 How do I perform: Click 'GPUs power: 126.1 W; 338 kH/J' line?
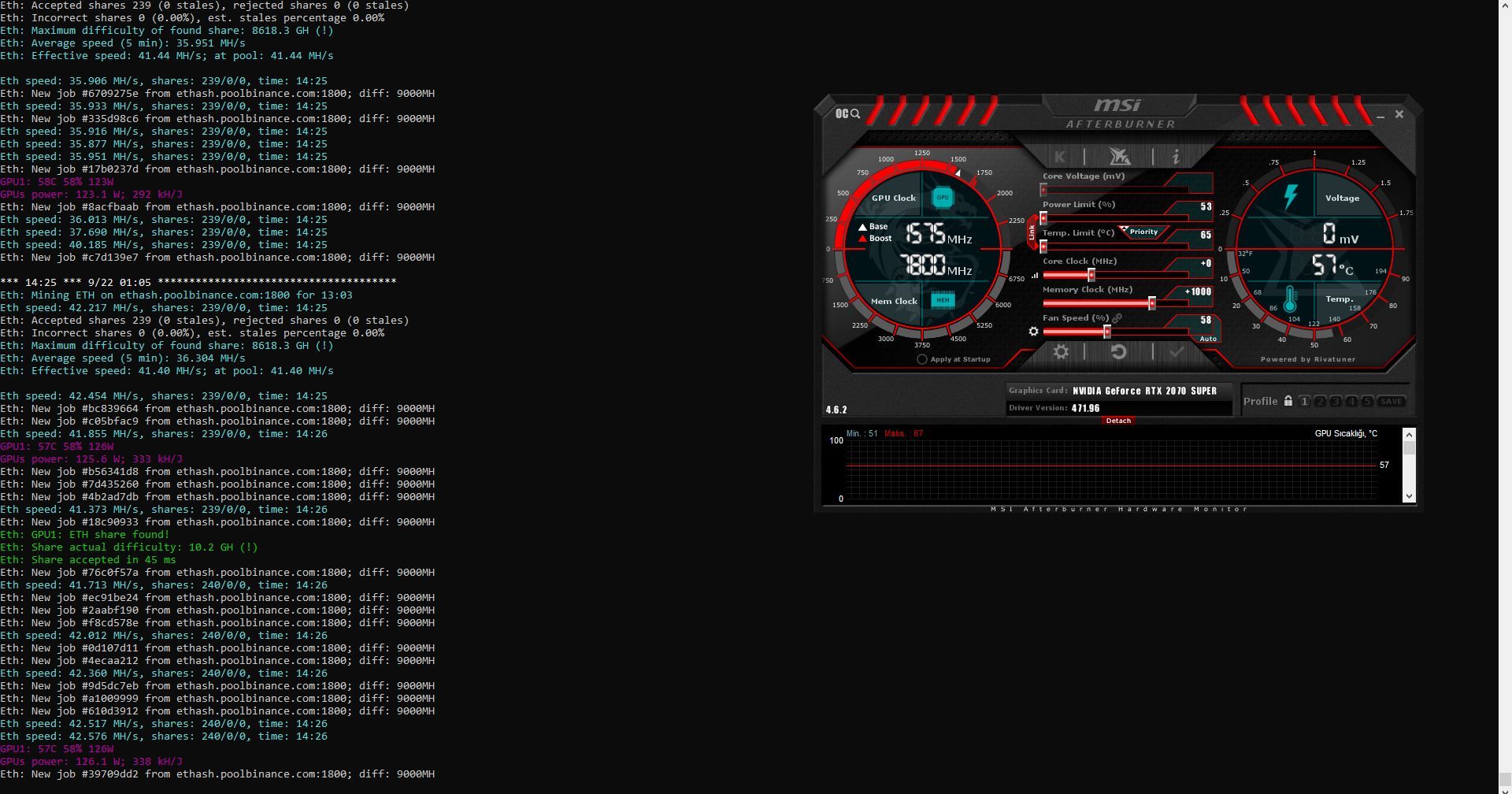[x=91, y=762]
